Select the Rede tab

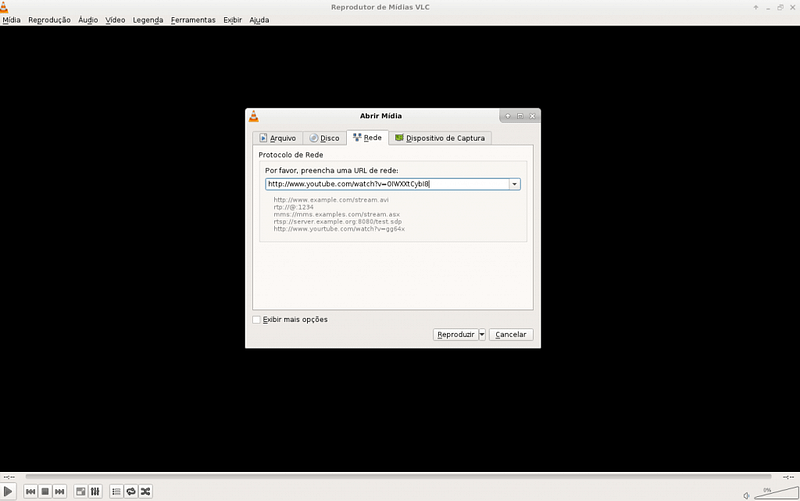(x=367, y=138)
